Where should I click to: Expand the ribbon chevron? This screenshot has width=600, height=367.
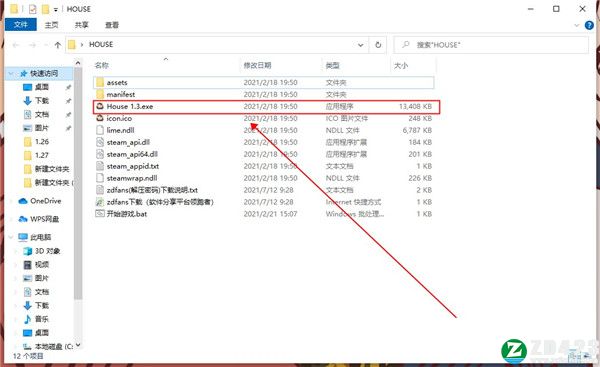[x=577, y=25]
